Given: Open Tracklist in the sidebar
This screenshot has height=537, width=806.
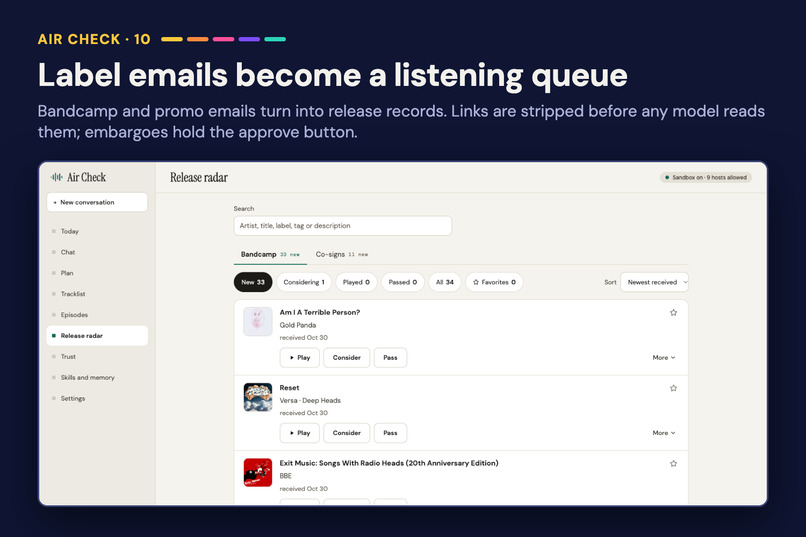Looking at the screenshot, I should coord(97,294).
